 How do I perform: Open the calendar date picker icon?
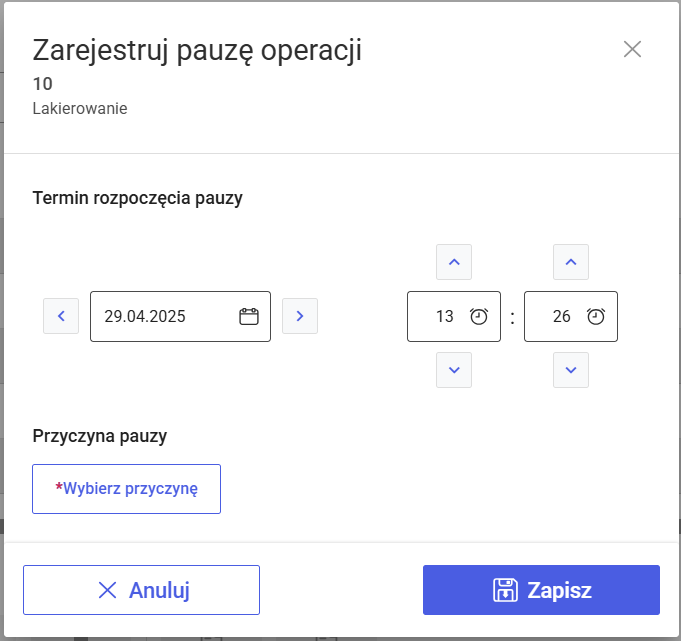pos(249,317)
